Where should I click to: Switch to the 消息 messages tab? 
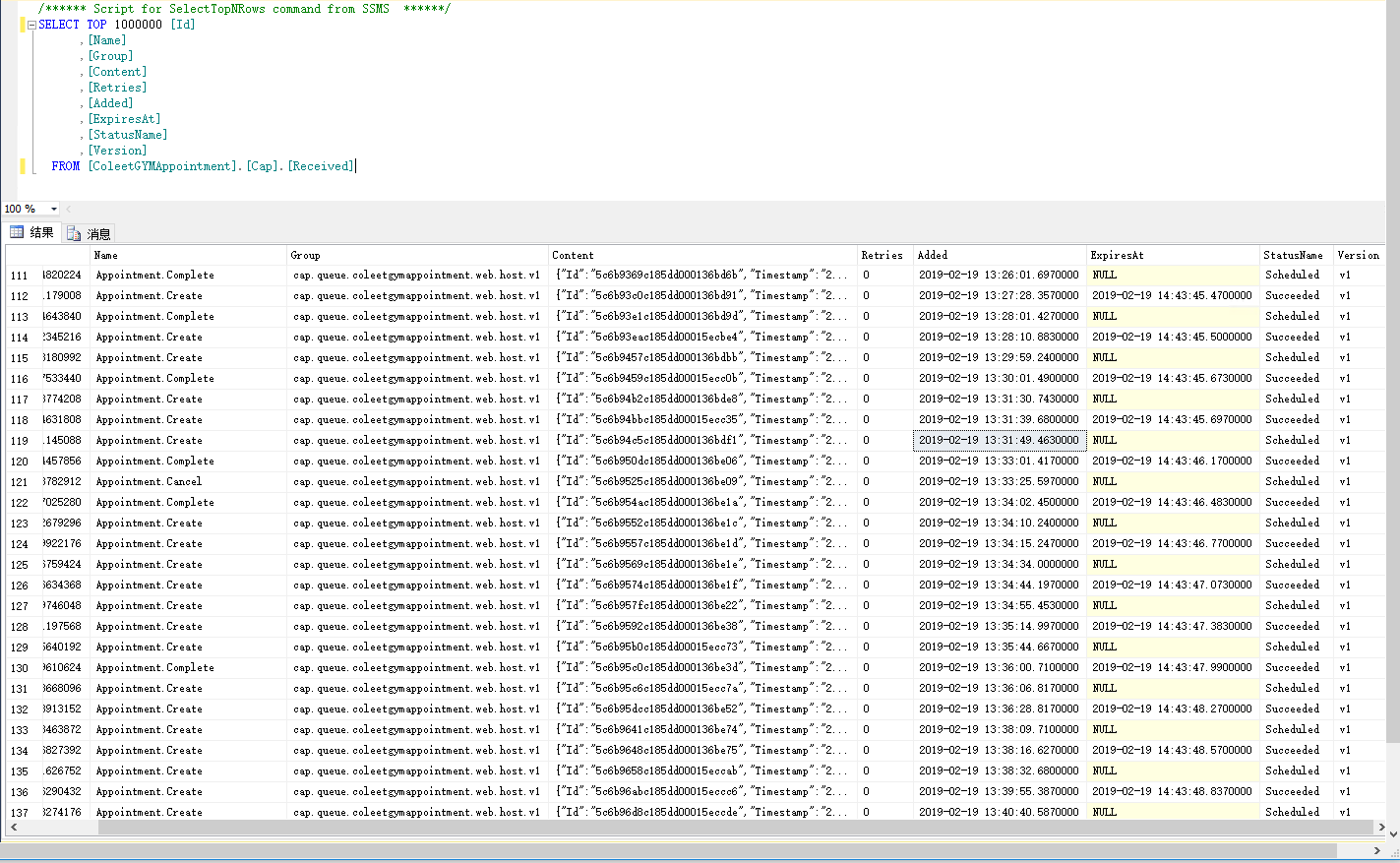[x=90, y=234]
